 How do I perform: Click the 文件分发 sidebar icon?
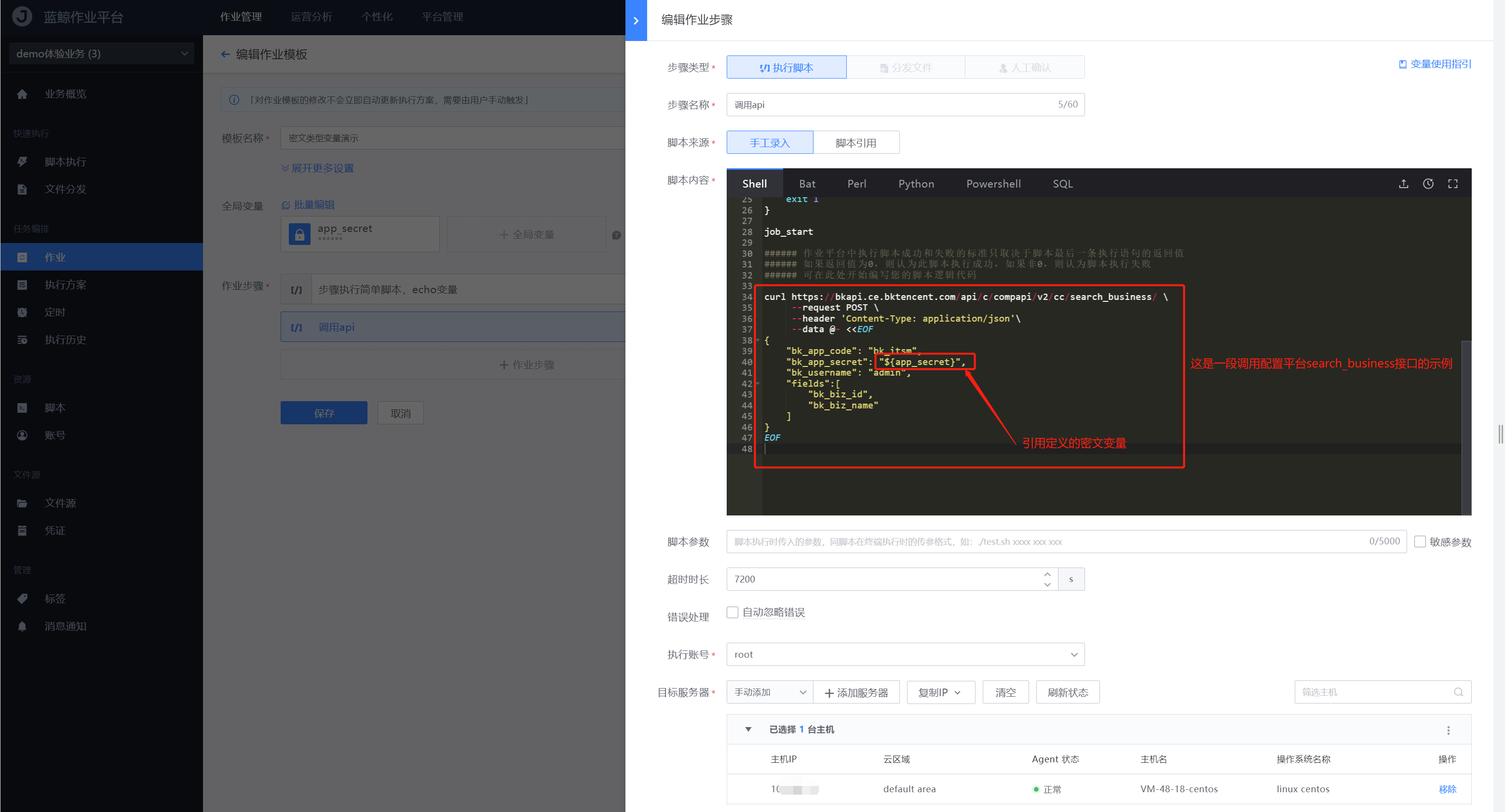pyautogui.click(x=22, y=189)
